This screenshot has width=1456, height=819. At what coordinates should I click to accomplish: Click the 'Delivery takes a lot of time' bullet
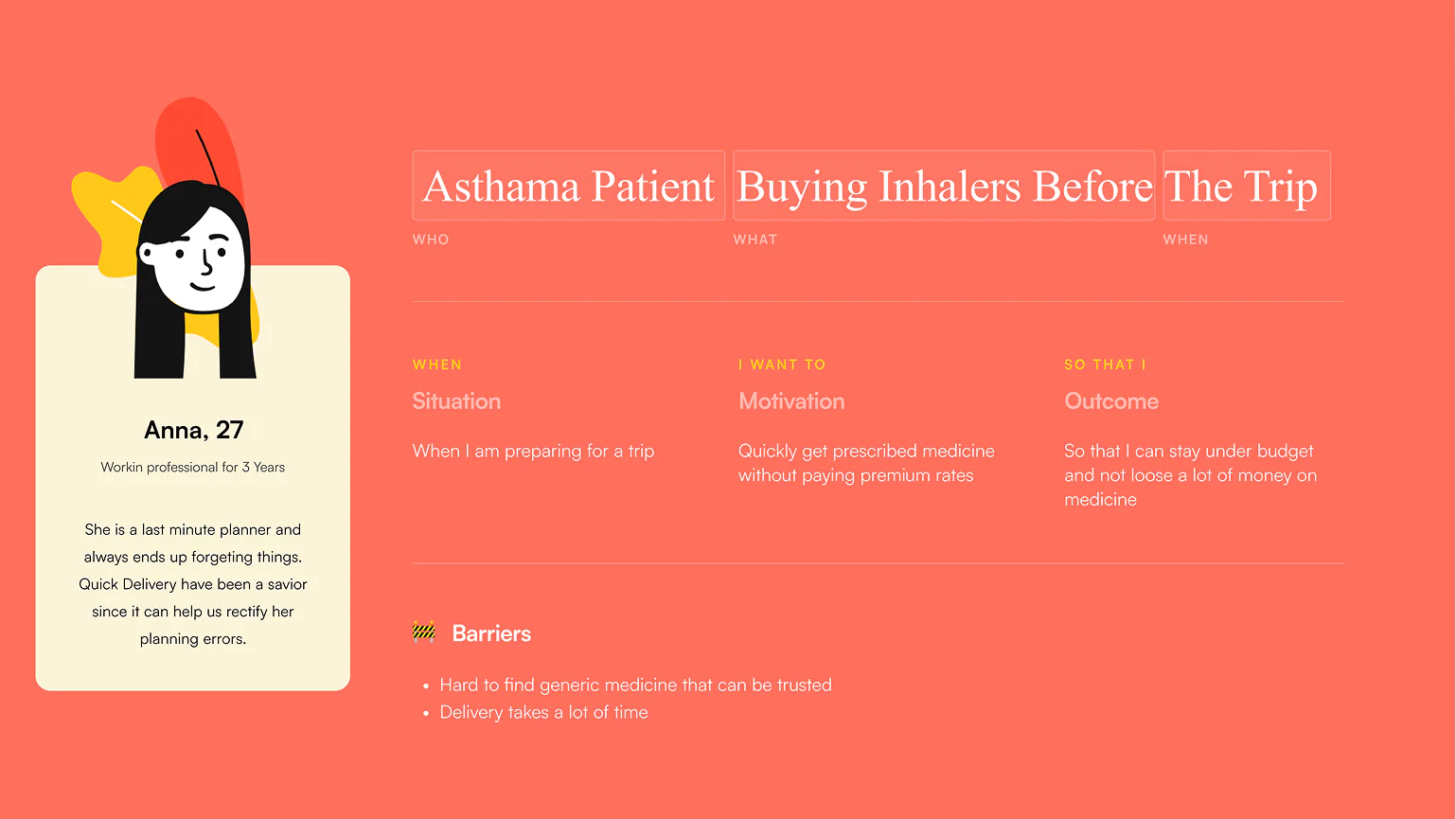point(543,712)
